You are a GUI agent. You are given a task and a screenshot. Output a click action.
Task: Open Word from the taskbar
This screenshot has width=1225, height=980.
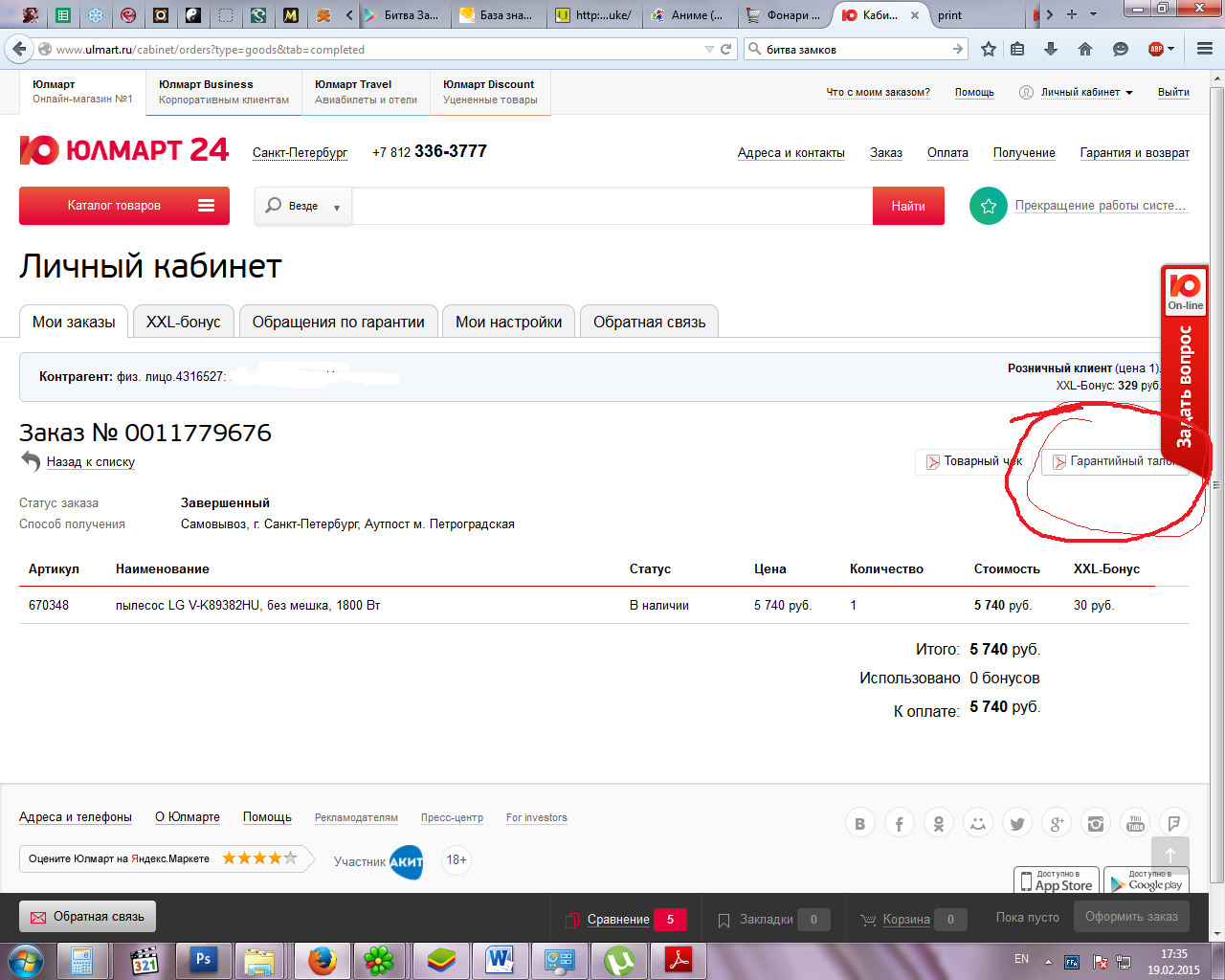tap(500, 960)
